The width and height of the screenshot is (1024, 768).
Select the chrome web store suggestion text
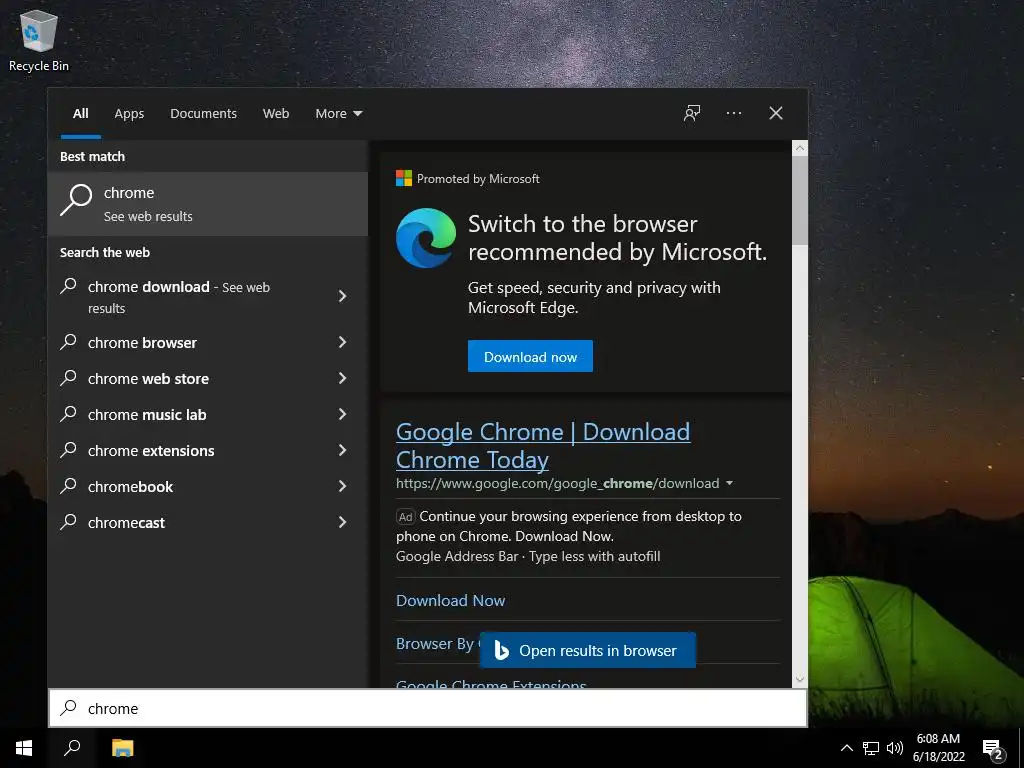pos(148,378)
